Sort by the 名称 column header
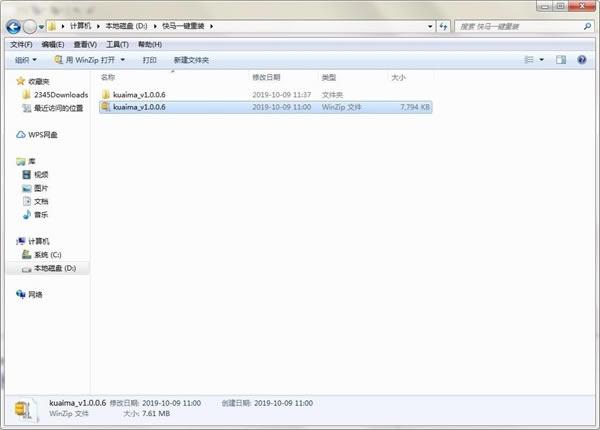 [108, 78]
